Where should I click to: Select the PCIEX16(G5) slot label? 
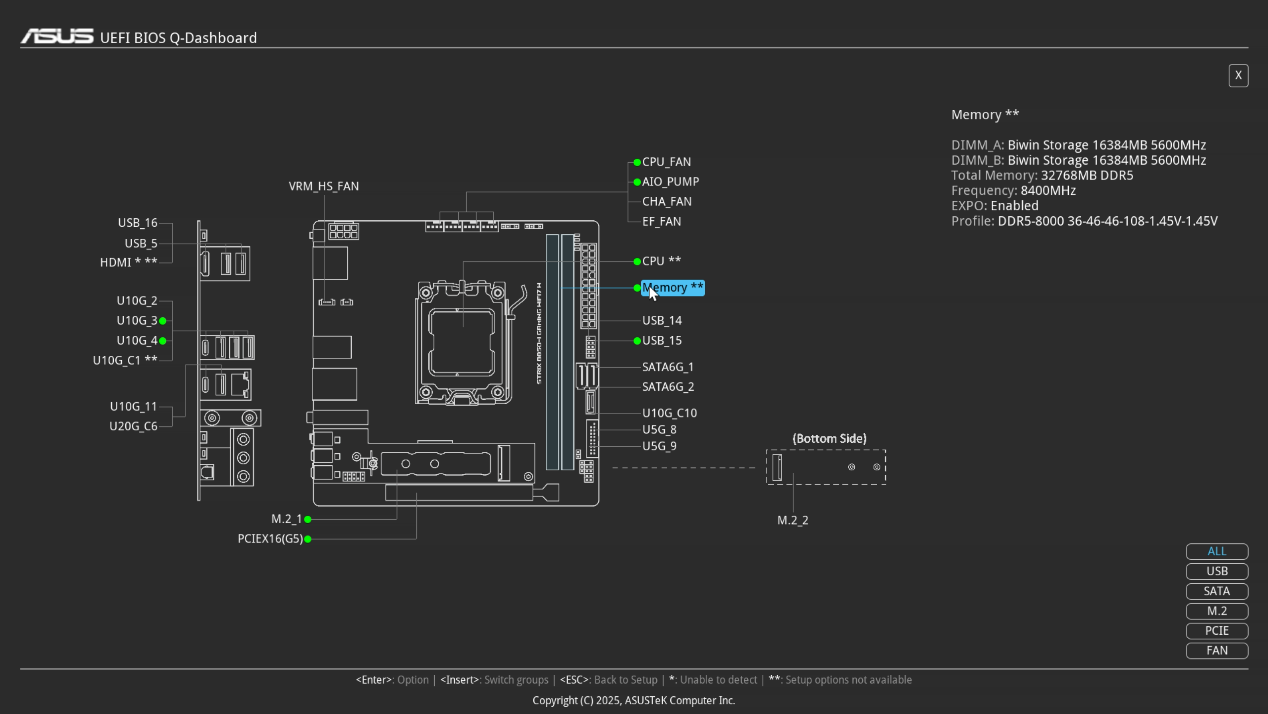[270, 539]
